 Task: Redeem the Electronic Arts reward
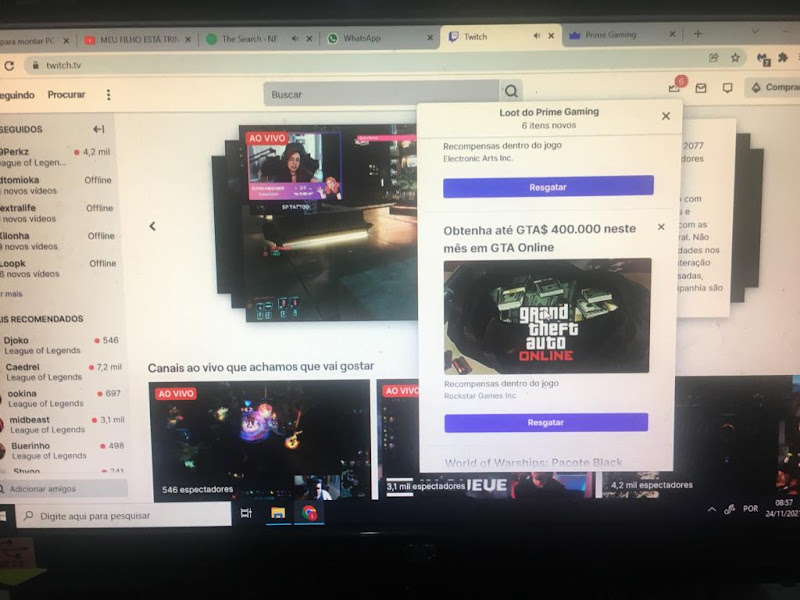548,187
